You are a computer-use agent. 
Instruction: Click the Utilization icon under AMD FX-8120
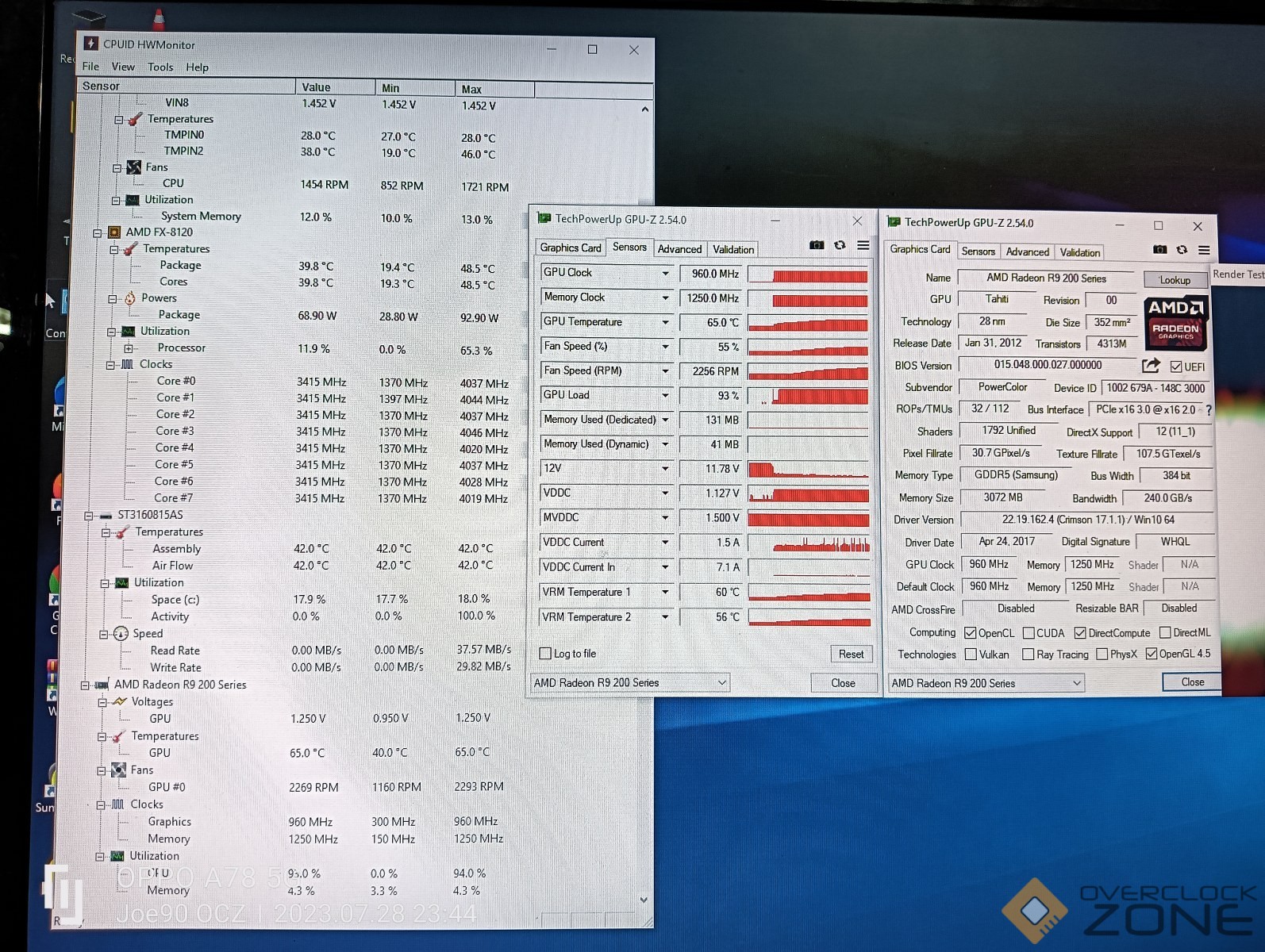[127, 332]
